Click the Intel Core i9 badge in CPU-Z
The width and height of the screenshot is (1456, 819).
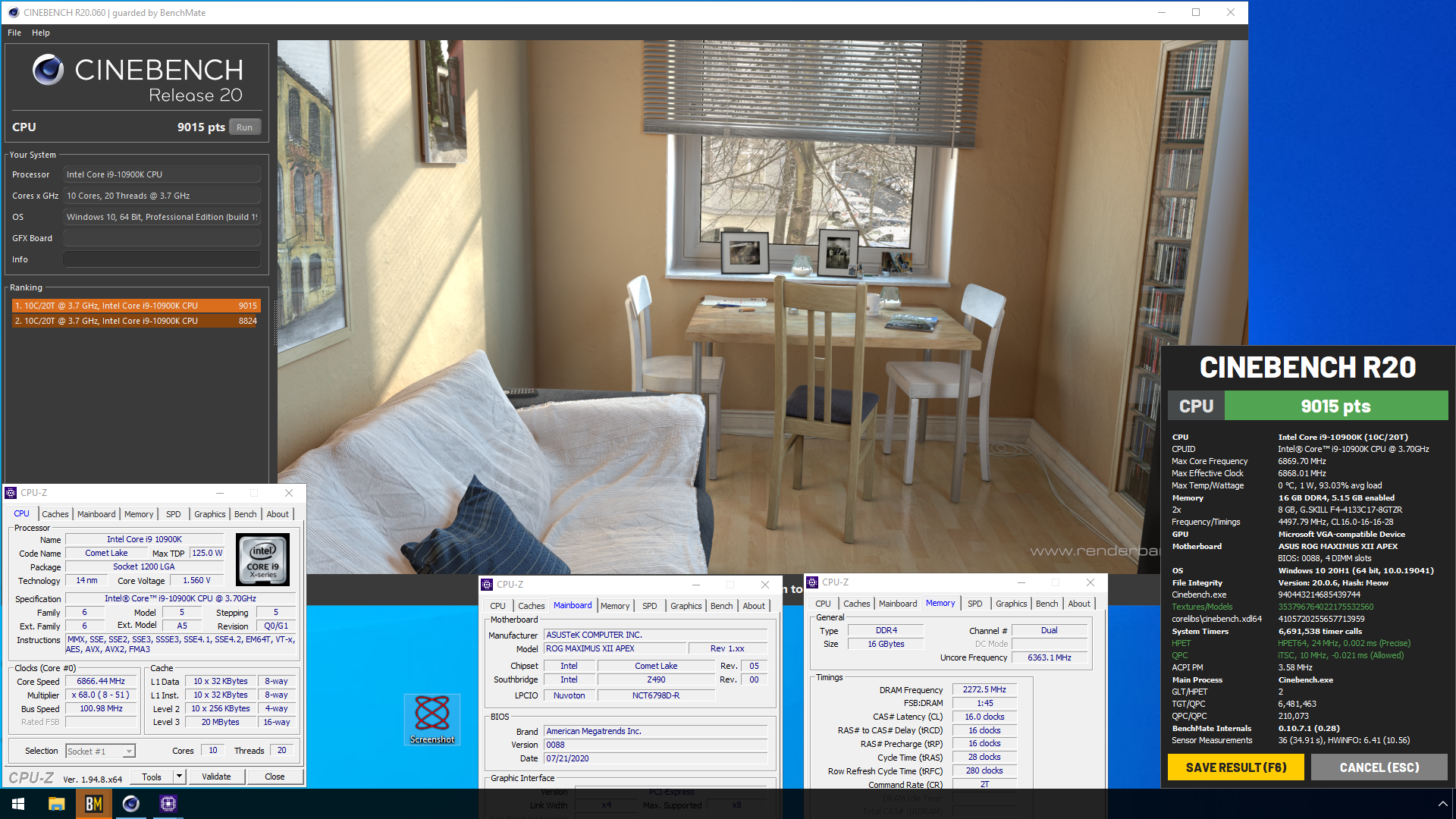tap(263, 560)
